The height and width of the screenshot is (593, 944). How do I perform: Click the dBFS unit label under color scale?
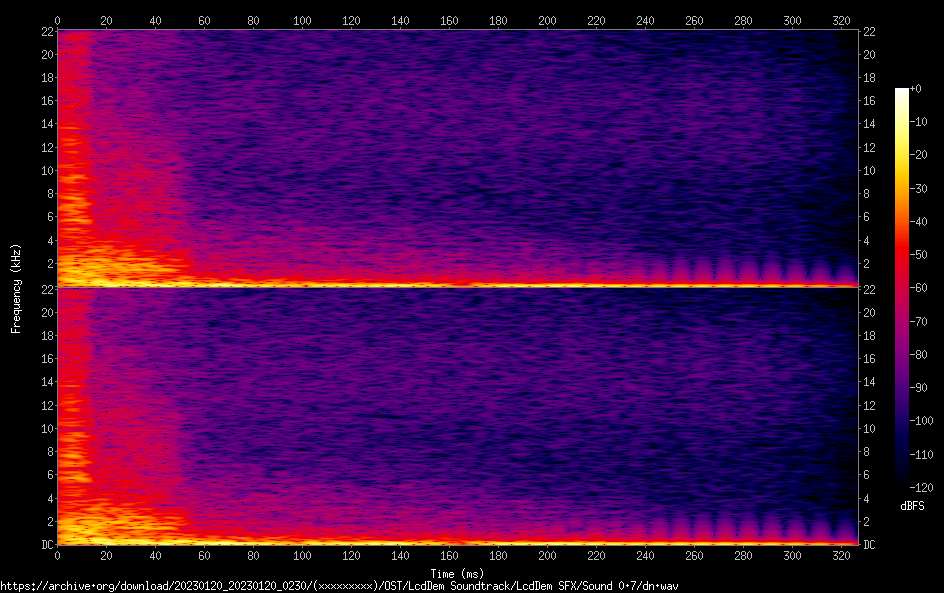click(x=912, y=506)
